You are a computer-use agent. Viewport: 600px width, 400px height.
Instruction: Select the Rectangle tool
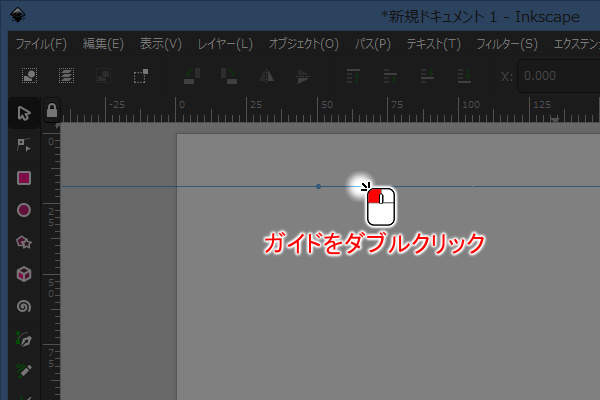click(x=24, y=178)
